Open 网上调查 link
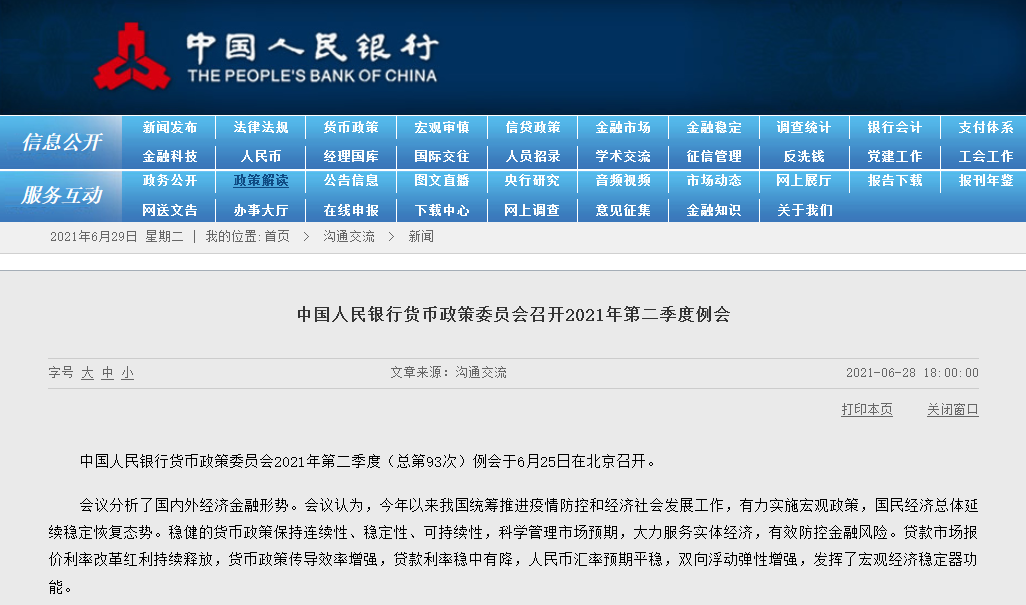This screenshot has height=605, width=1026. (533, 210)
